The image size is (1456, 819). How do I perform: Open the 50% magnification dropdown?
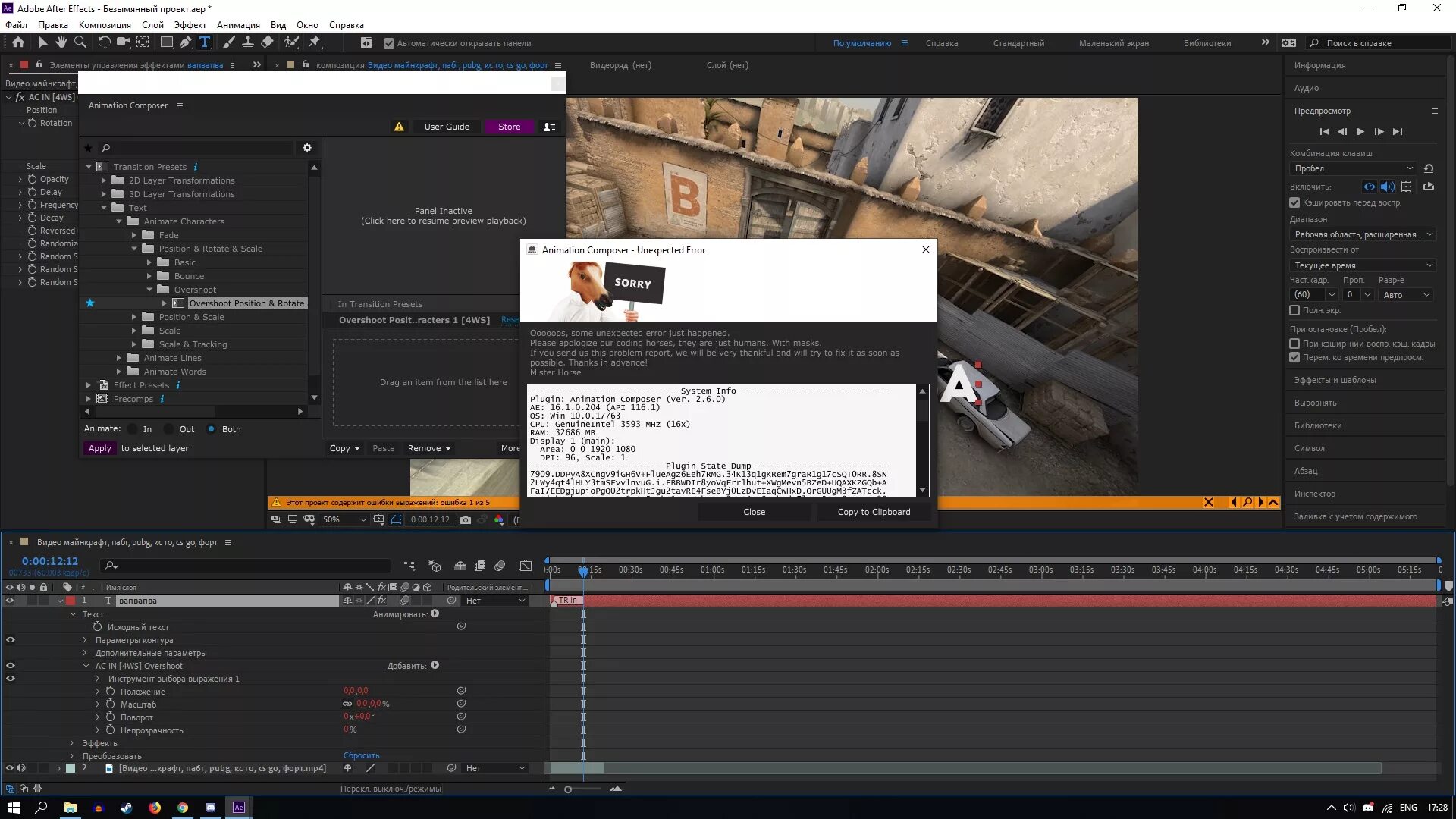pyautogui.click(x=344, y=519)
